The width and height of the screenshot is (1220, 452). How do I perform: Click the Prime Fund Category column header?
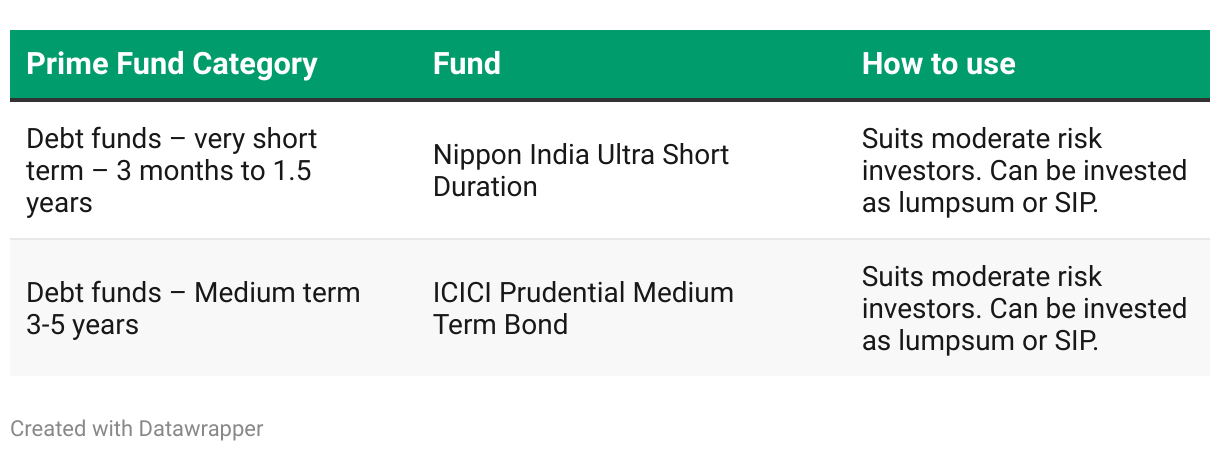[171, 65]
